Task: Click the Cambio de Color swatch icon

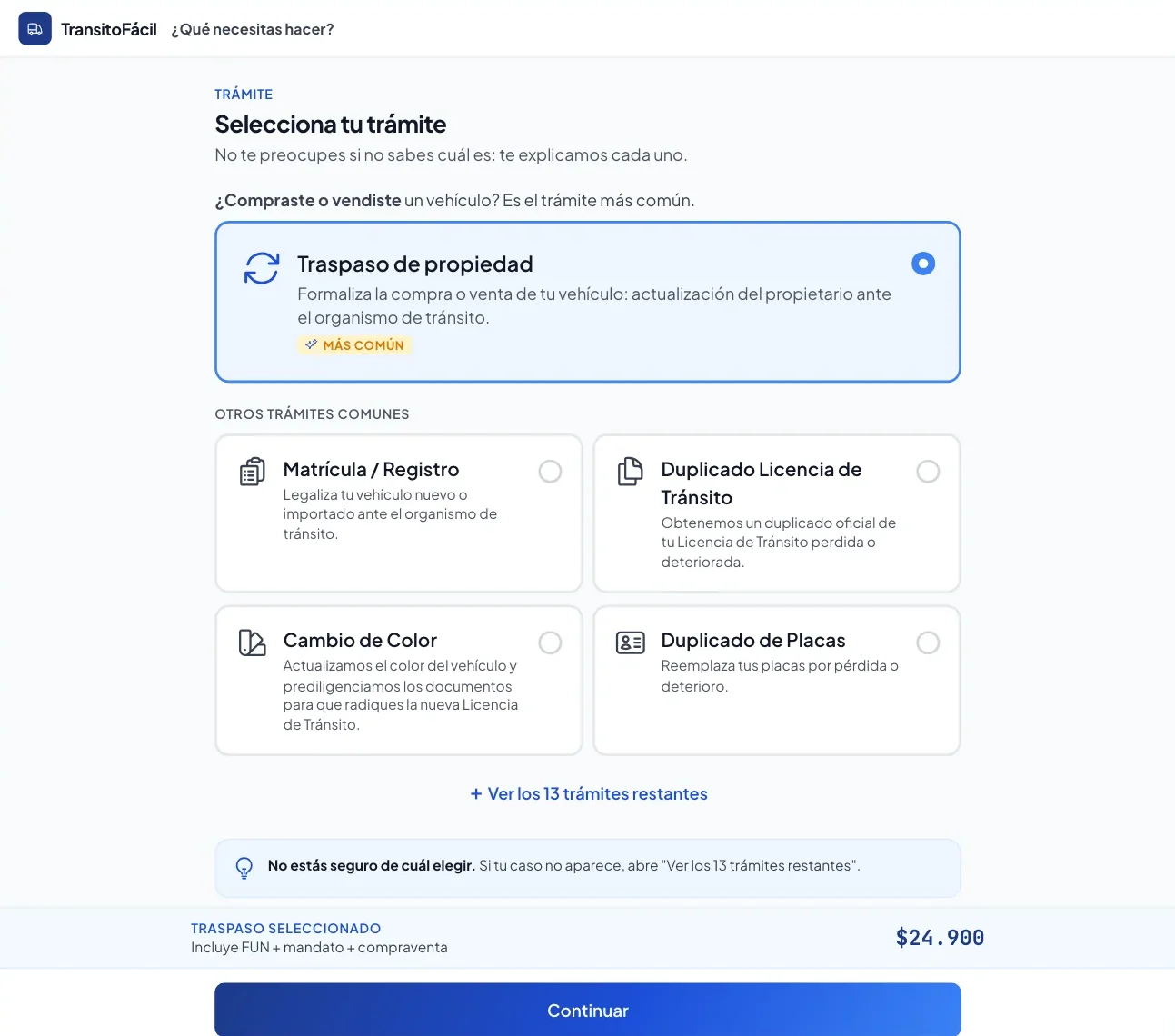Action: 252,643
